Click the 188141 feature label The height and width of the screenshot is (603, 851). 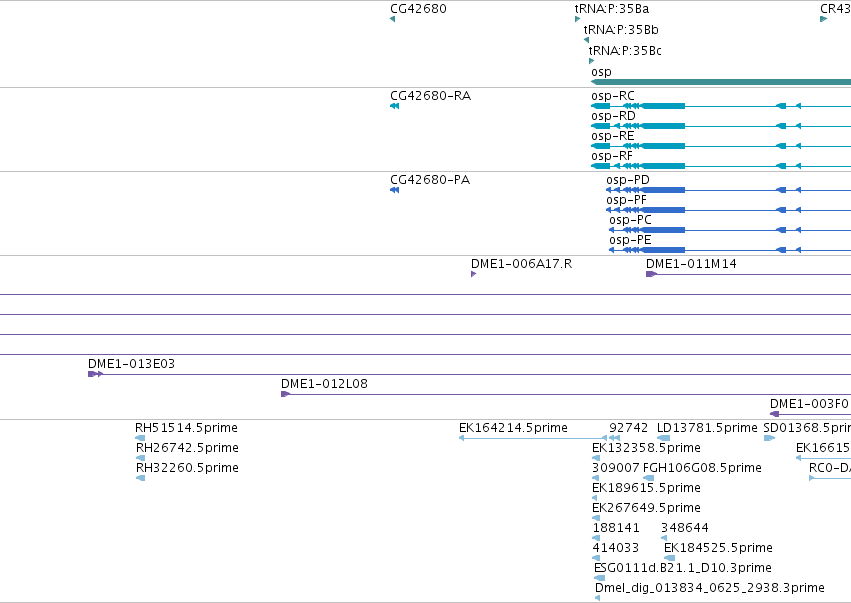point(615,529)
